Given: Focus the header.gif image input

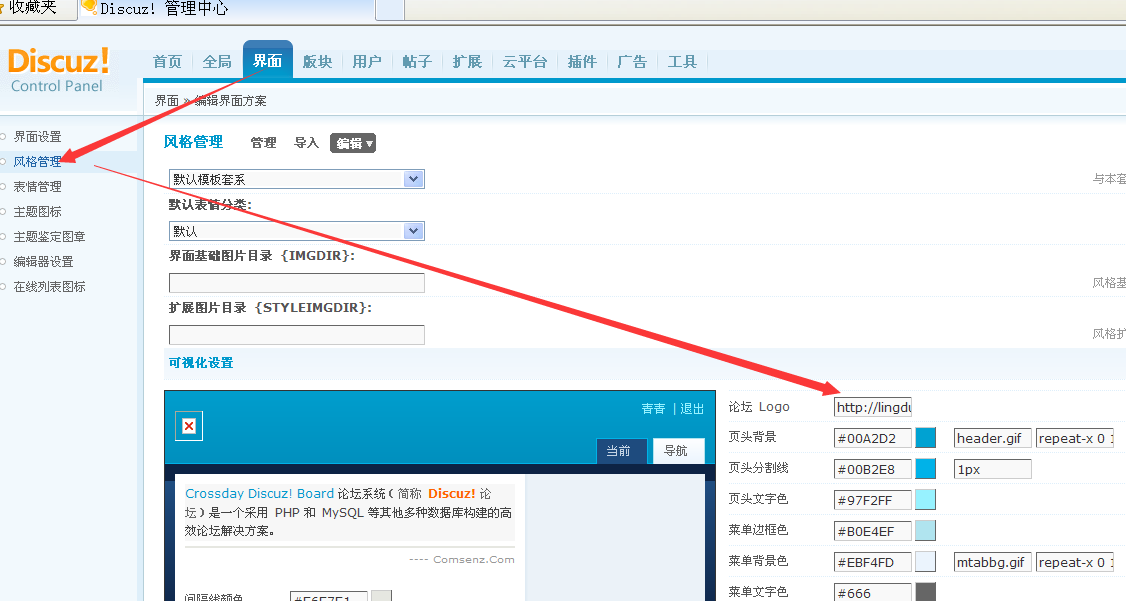Looking at the screenshot, I should 992,438.
